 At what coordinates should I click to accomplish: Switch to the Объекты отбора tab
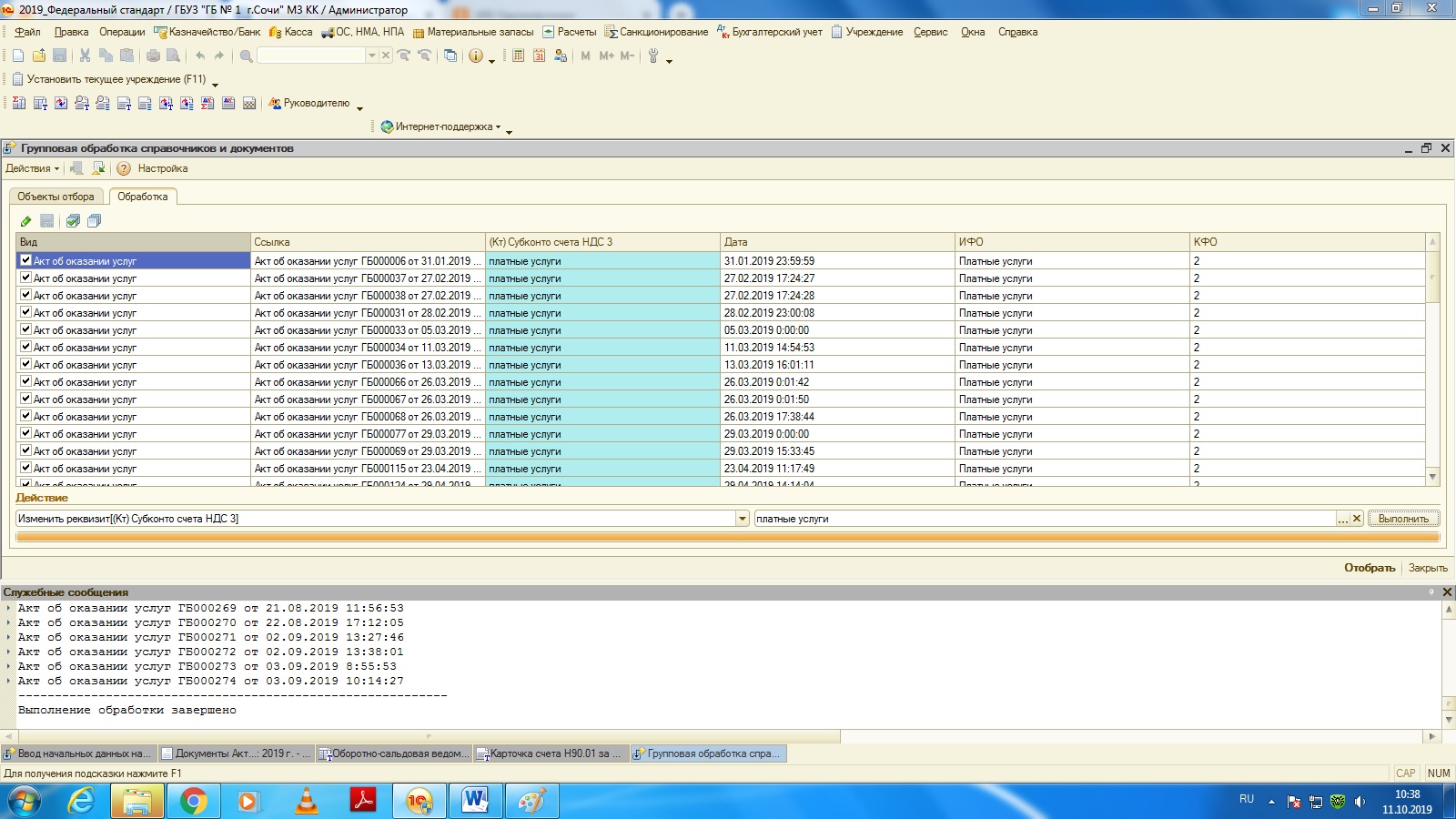(x=56, y=197)
